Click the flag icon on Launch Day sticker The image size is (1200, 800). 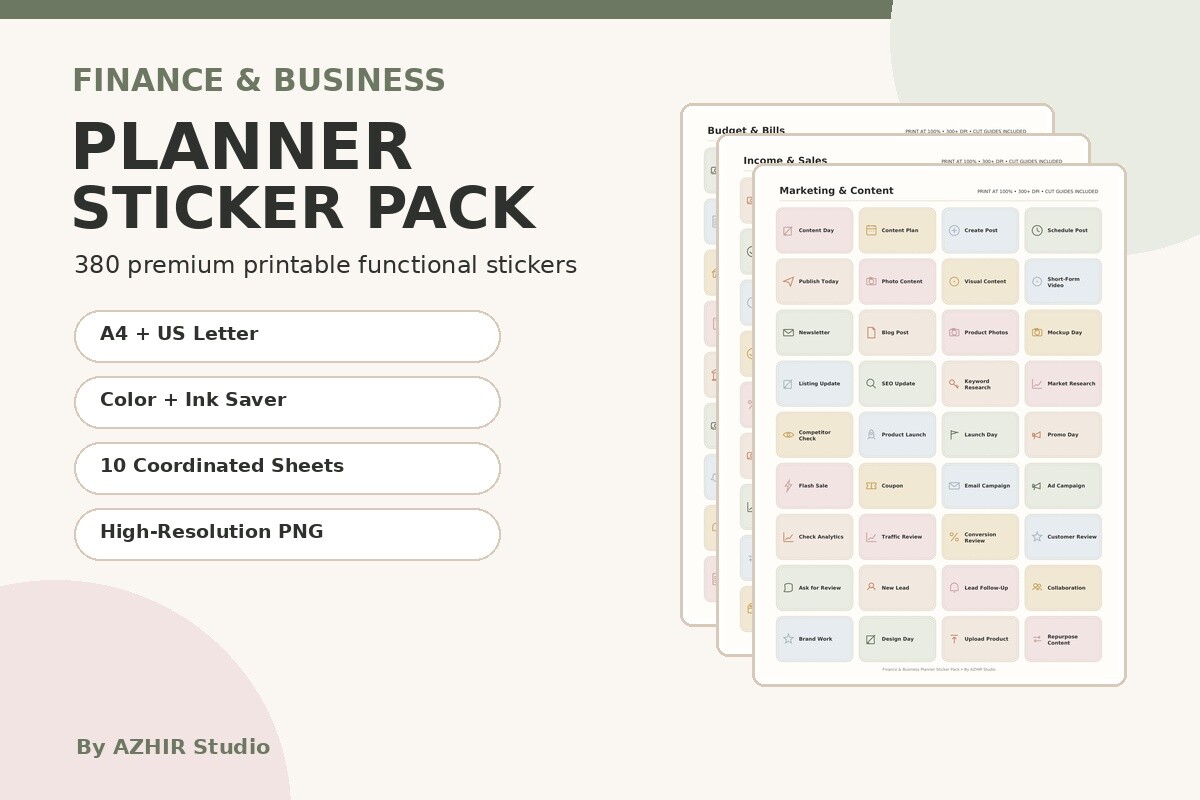point(954,435)
